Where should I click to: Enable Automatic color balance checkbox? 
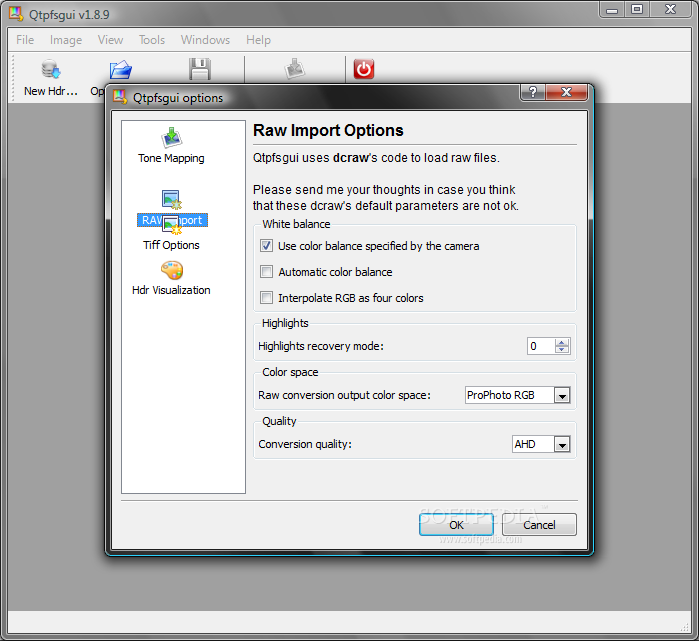coord(267,272)
